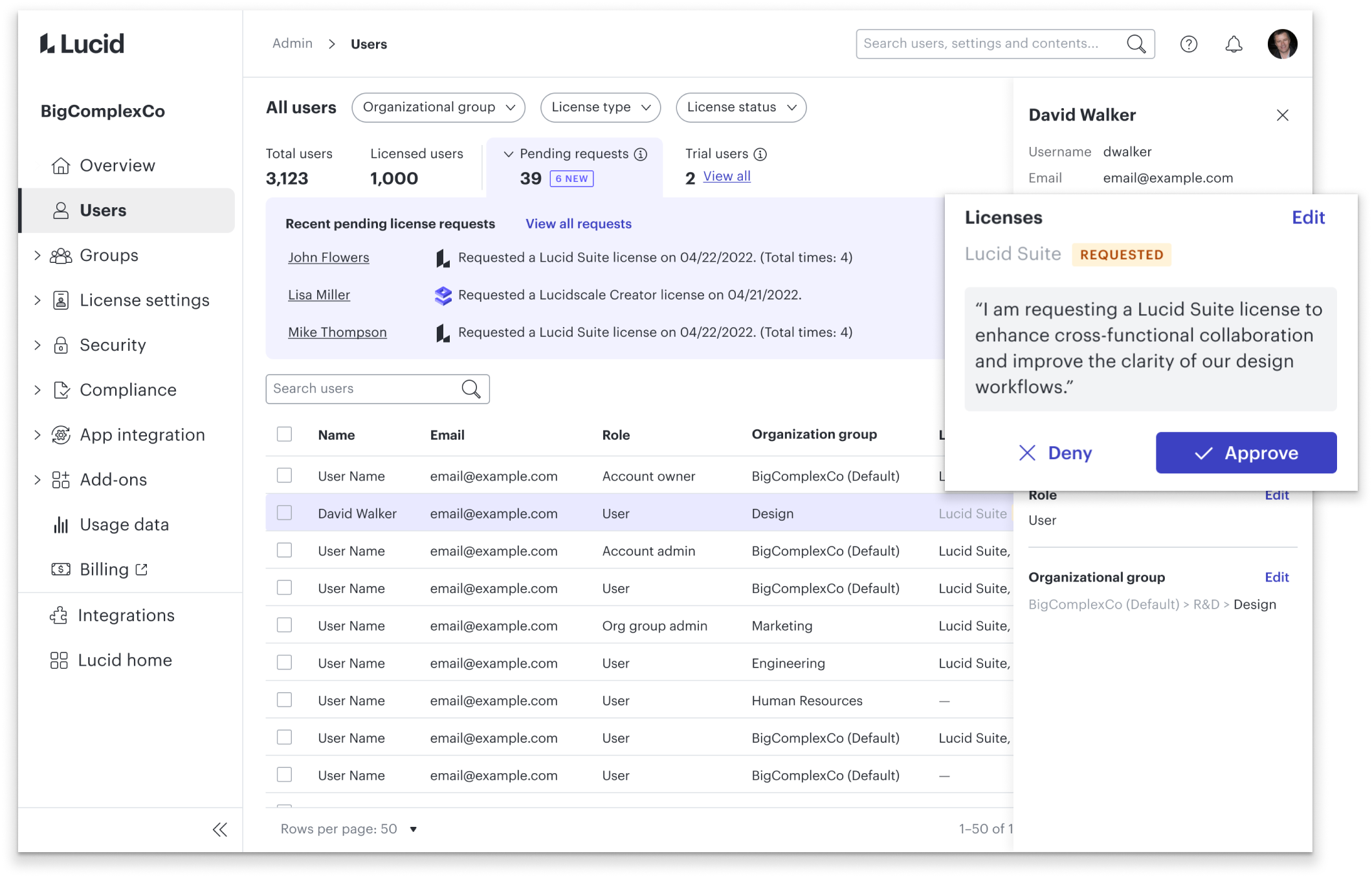Click the Usage data bar chart icon
Viewport: 1372px width, 878px height.
pyautogui.click(x=61, y=524)
